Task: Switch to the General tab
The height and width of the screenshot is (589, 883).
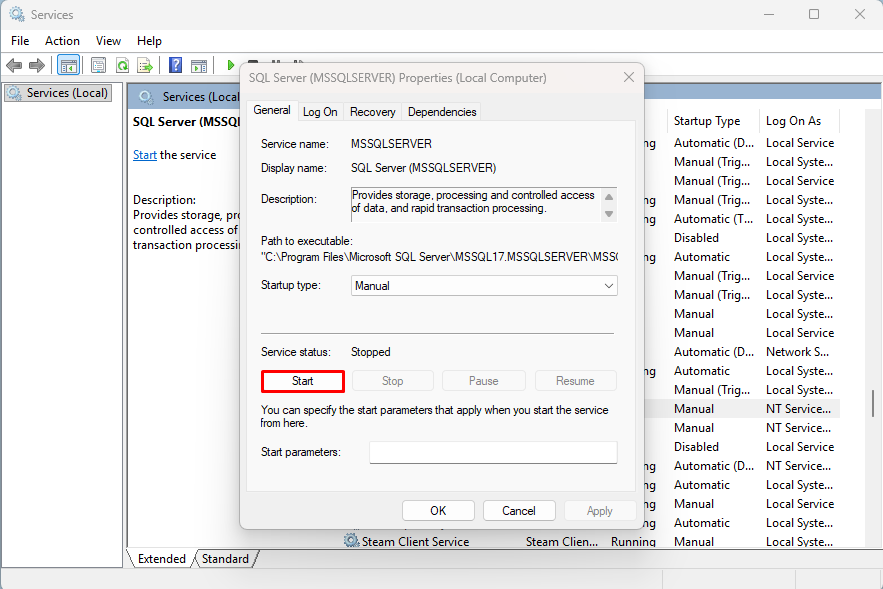Action: (272, 110)
